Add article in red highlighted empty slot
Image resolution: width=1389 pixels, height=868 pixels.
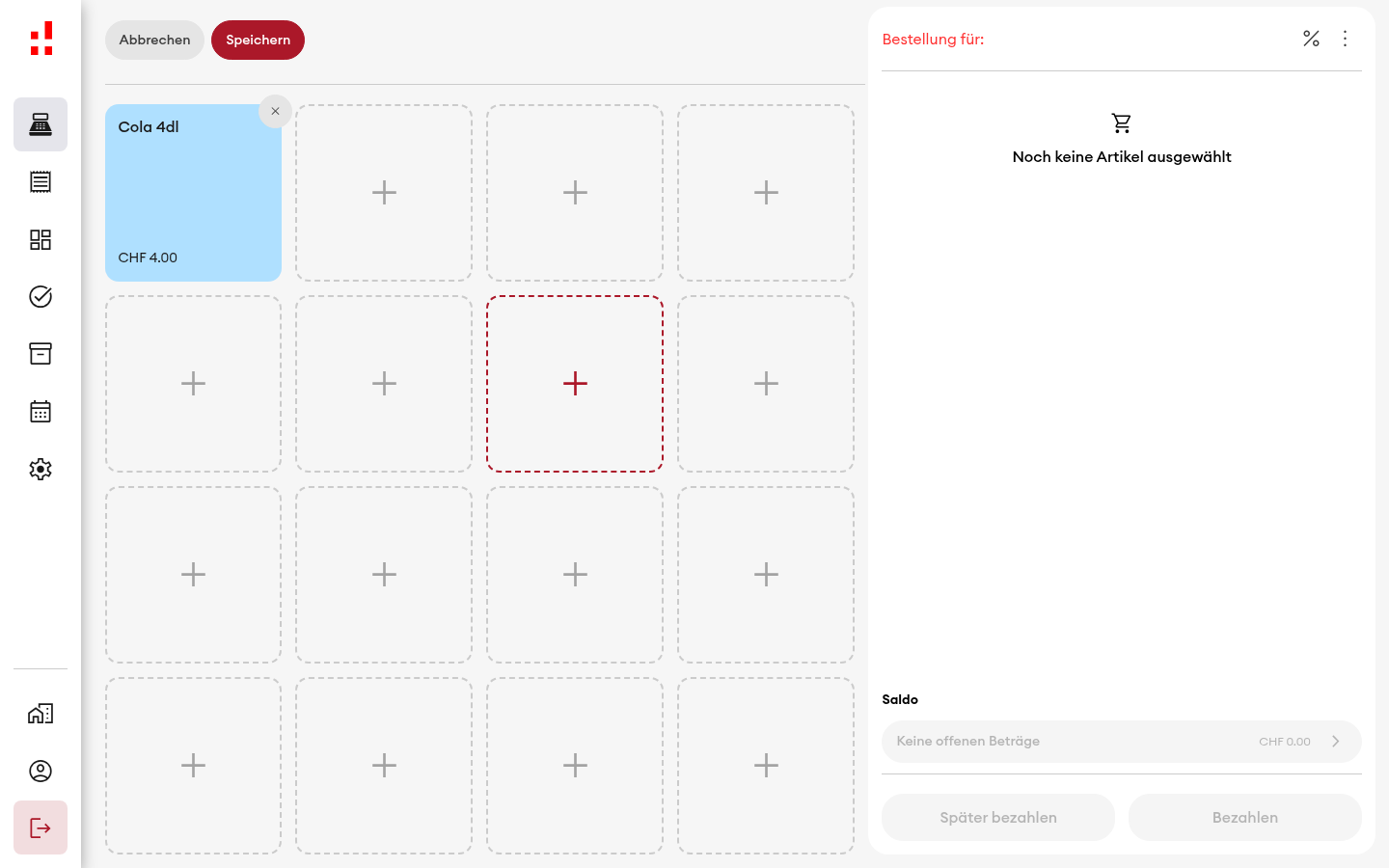pyautogui.click(x=575, y=384)
